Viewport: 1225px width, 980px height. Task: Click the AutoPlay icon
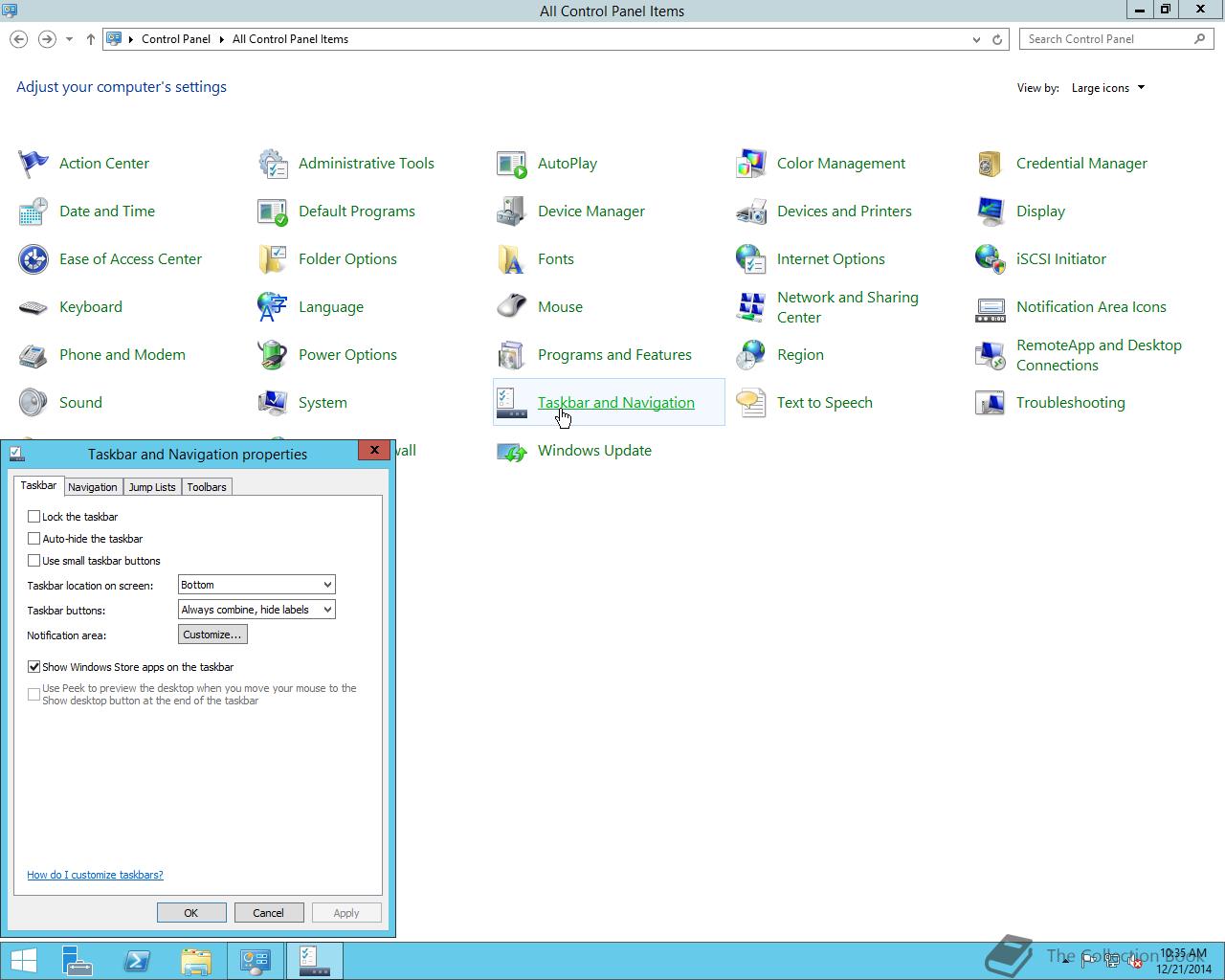pos(512,164)
